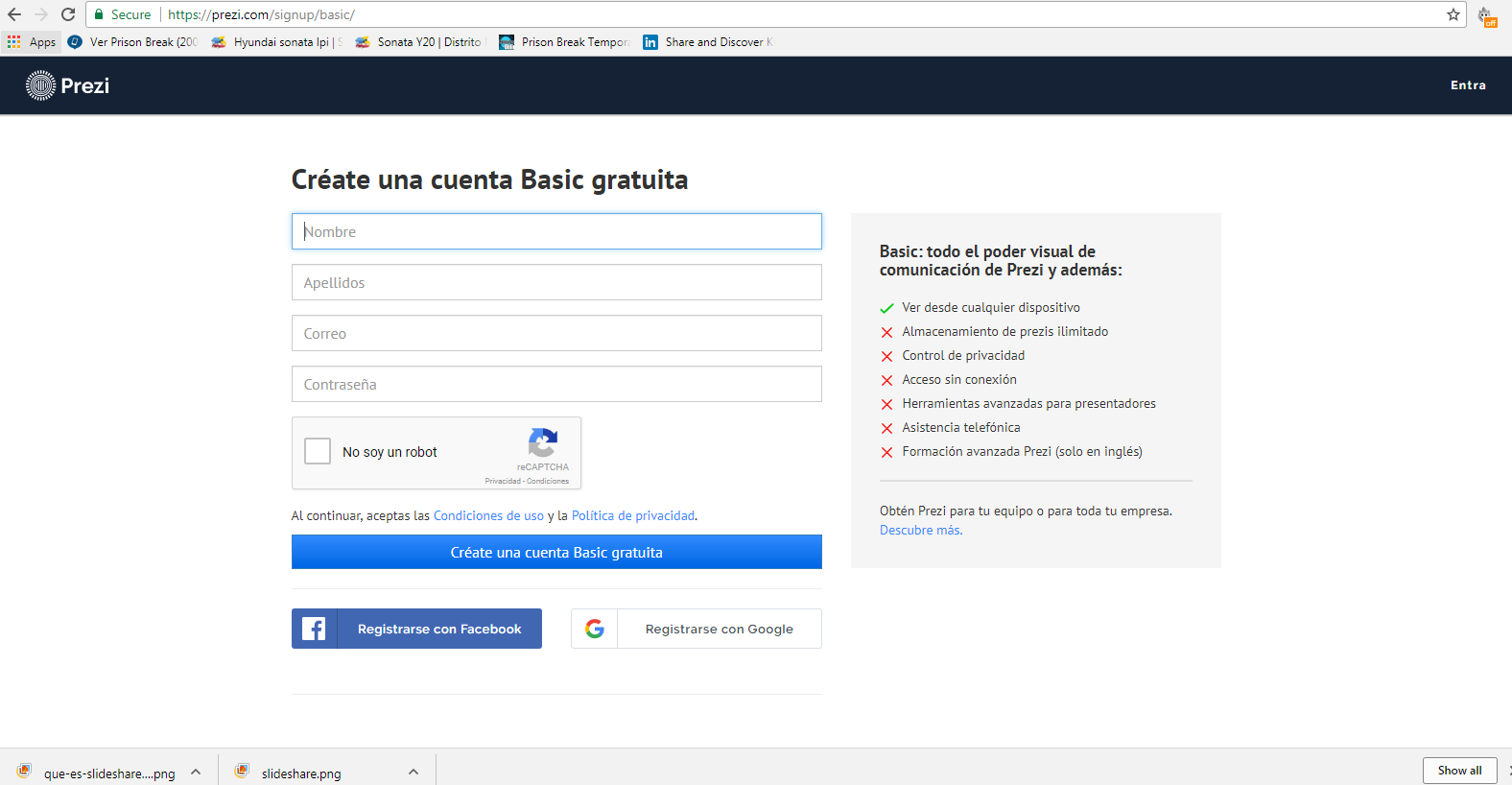Image resolution: width=1512 pixels, height=785 pixels.
Task: Click Créate una cuenta Basic gratuita button
Action: coord(556,552)
